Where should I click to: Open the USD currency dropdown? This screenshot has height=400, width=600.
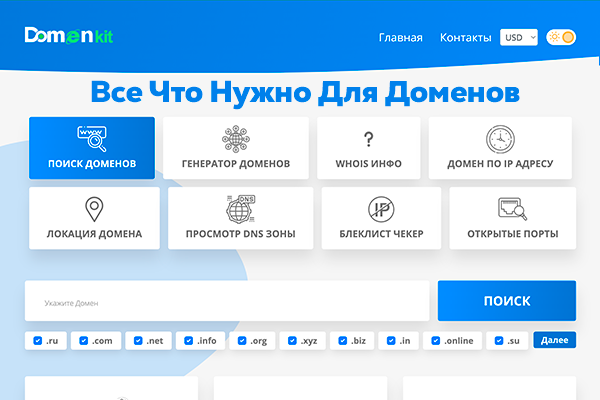(x=519, y=37)
